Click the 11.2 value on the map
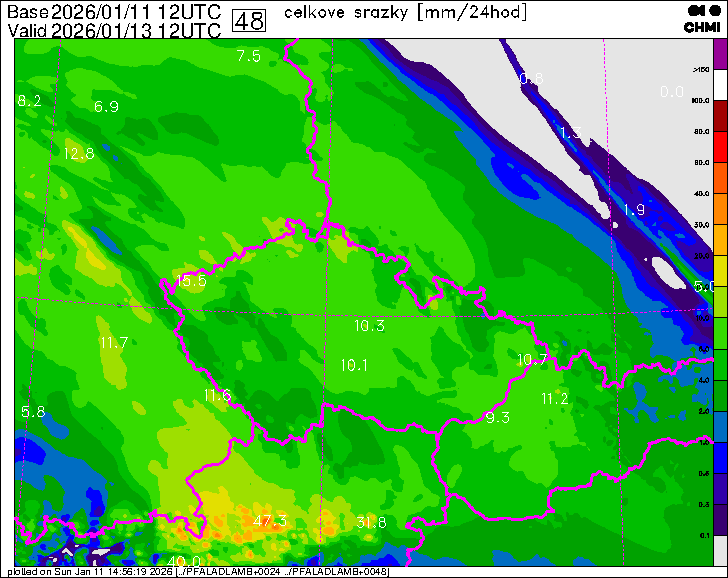 (x=554, y=398)
